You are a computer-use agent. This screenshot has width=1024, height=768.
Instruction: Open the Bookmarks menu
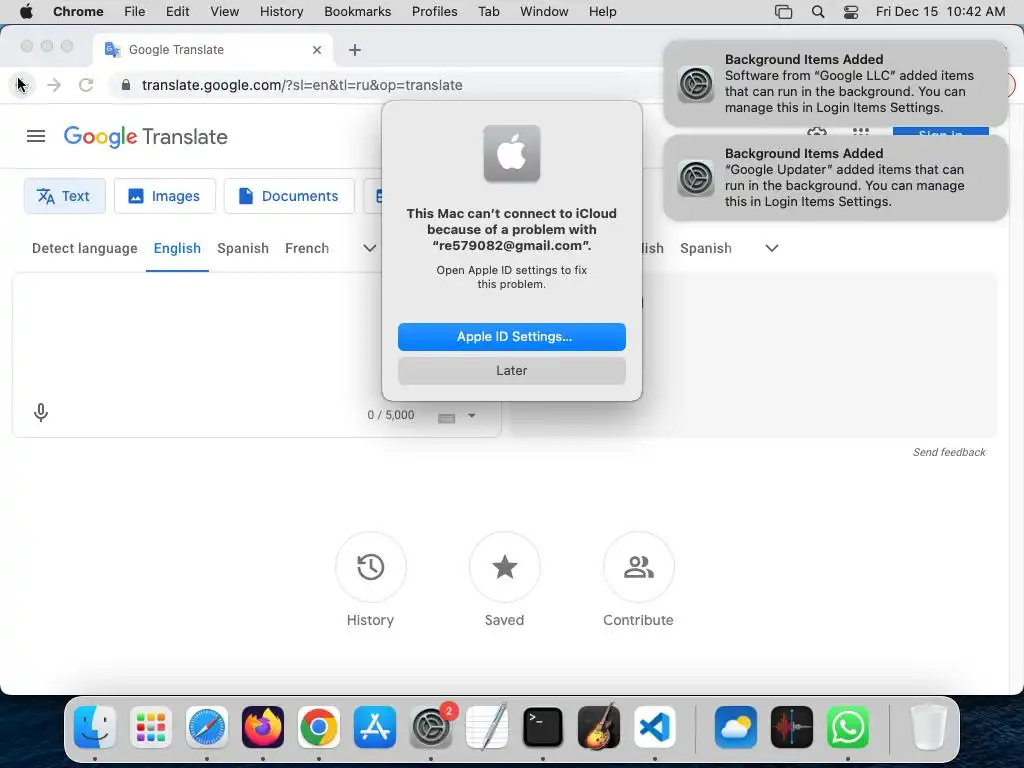click(x=358, y=12)
